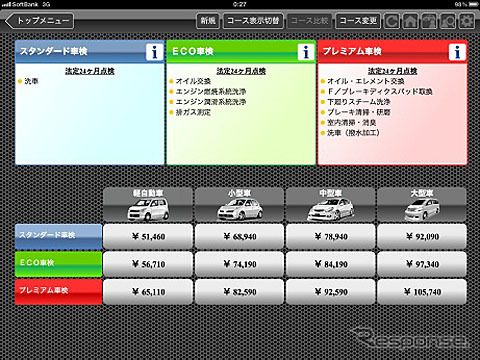
Task: Pick the ¥ 97,340 price
Action: point(422,264)
